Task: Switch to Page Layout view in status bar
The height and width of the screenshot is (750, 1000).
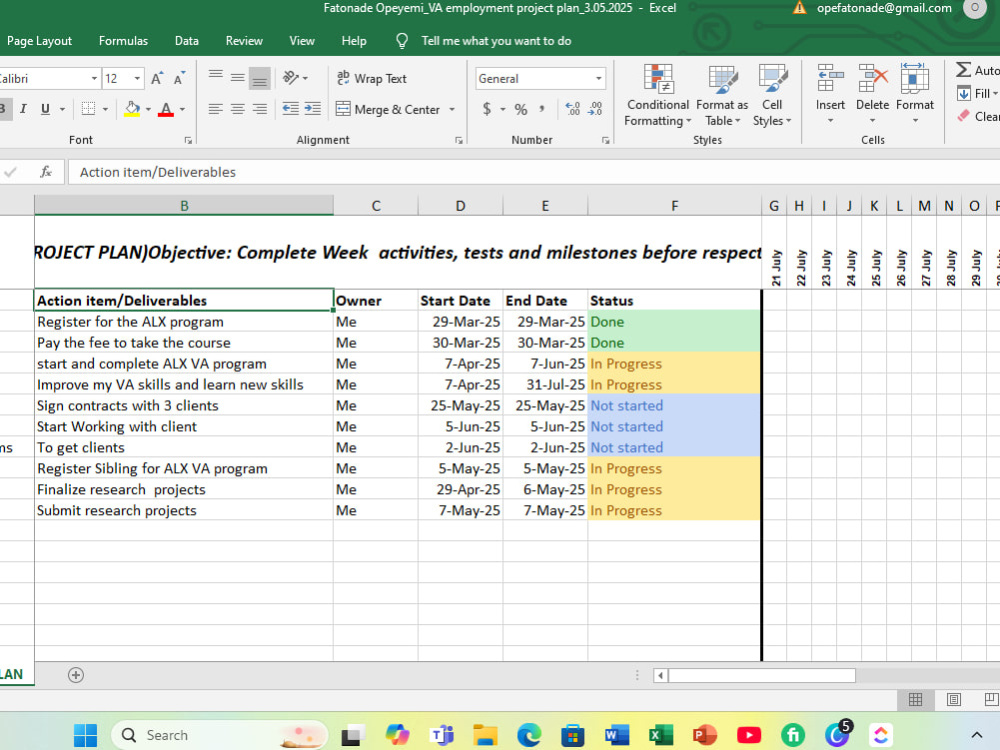Action: [x=953, y=700]
